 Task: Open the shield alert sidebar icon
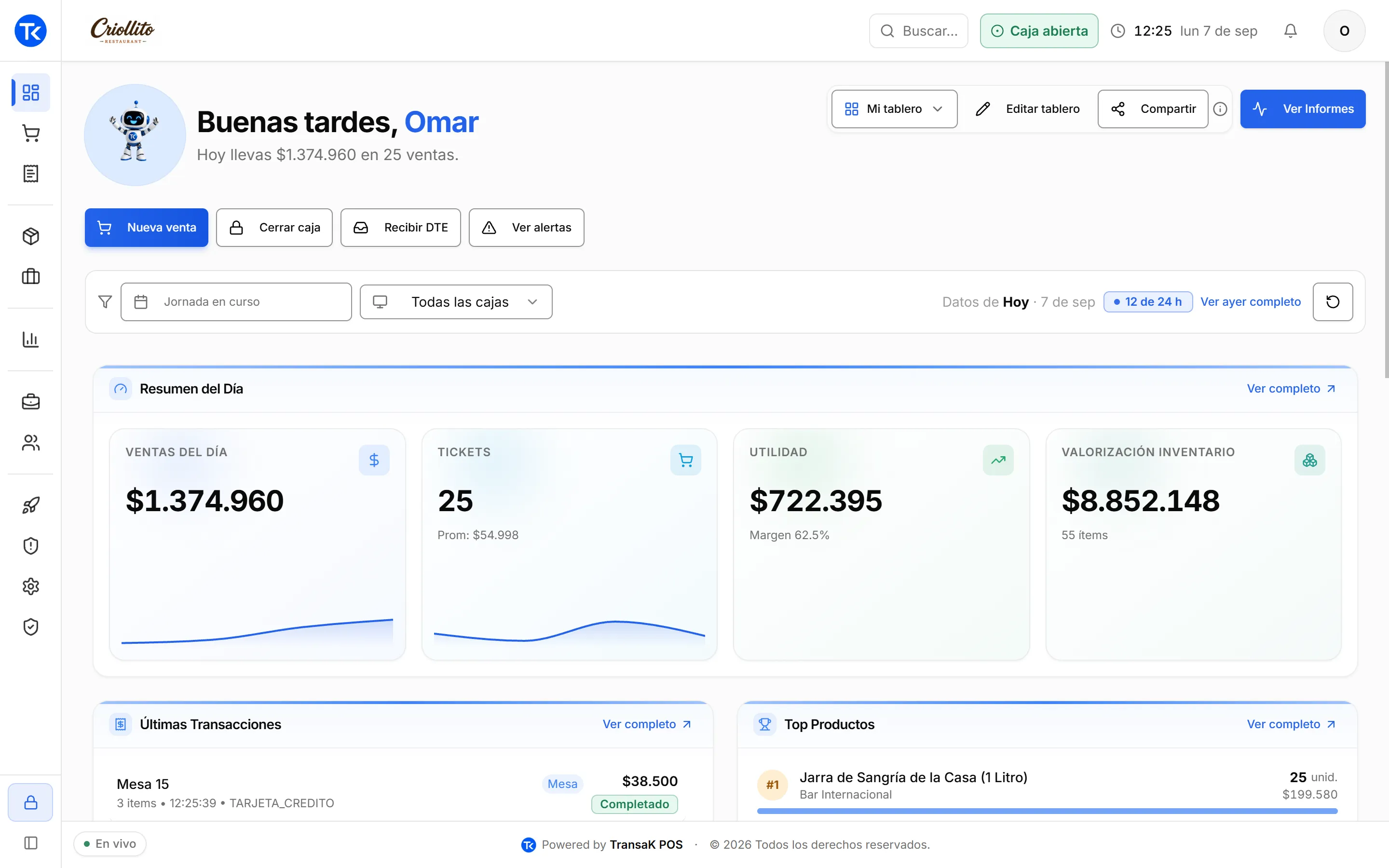point(30,546)
